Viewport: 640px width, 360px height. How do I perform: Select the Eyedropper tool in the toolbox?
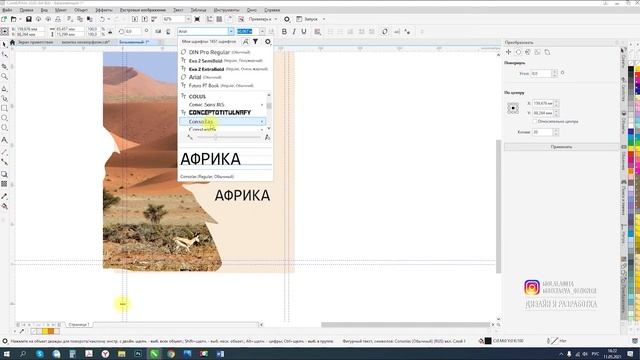(x=4, y=196)
